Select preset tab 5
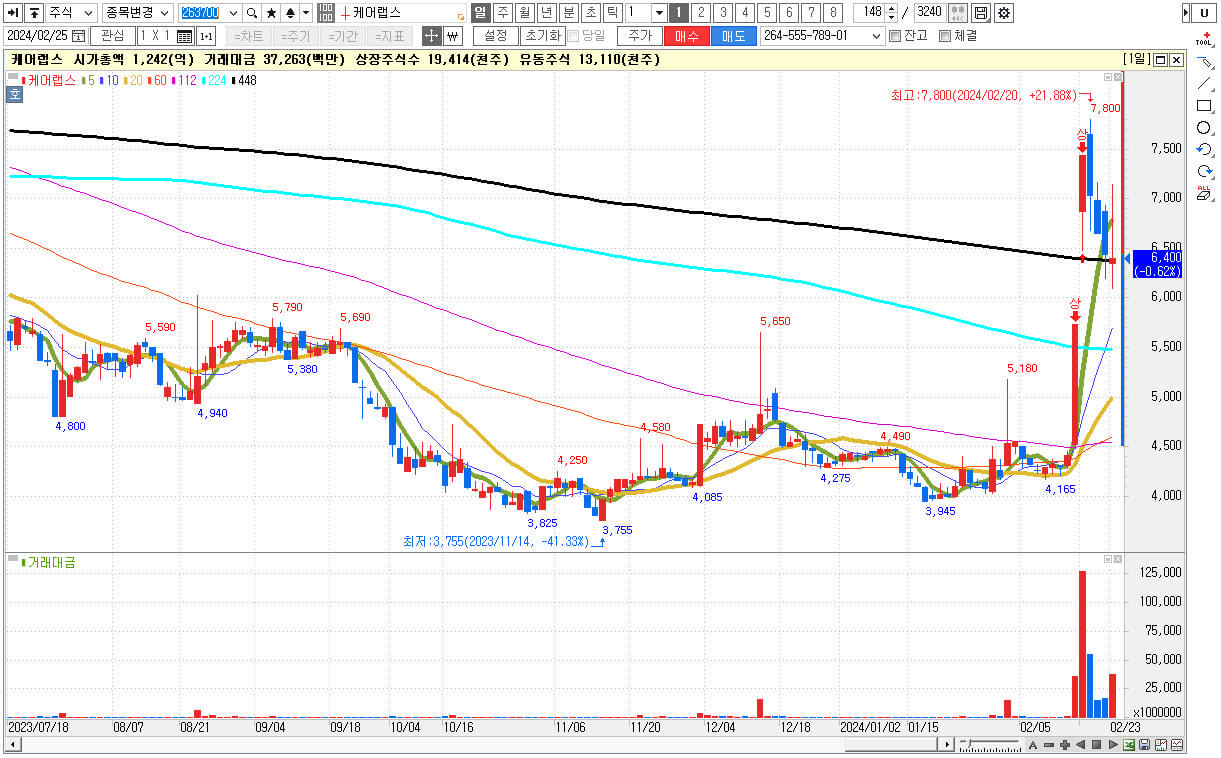The width and height of the screenshot is (1221, 758). [x=767, y=13]
